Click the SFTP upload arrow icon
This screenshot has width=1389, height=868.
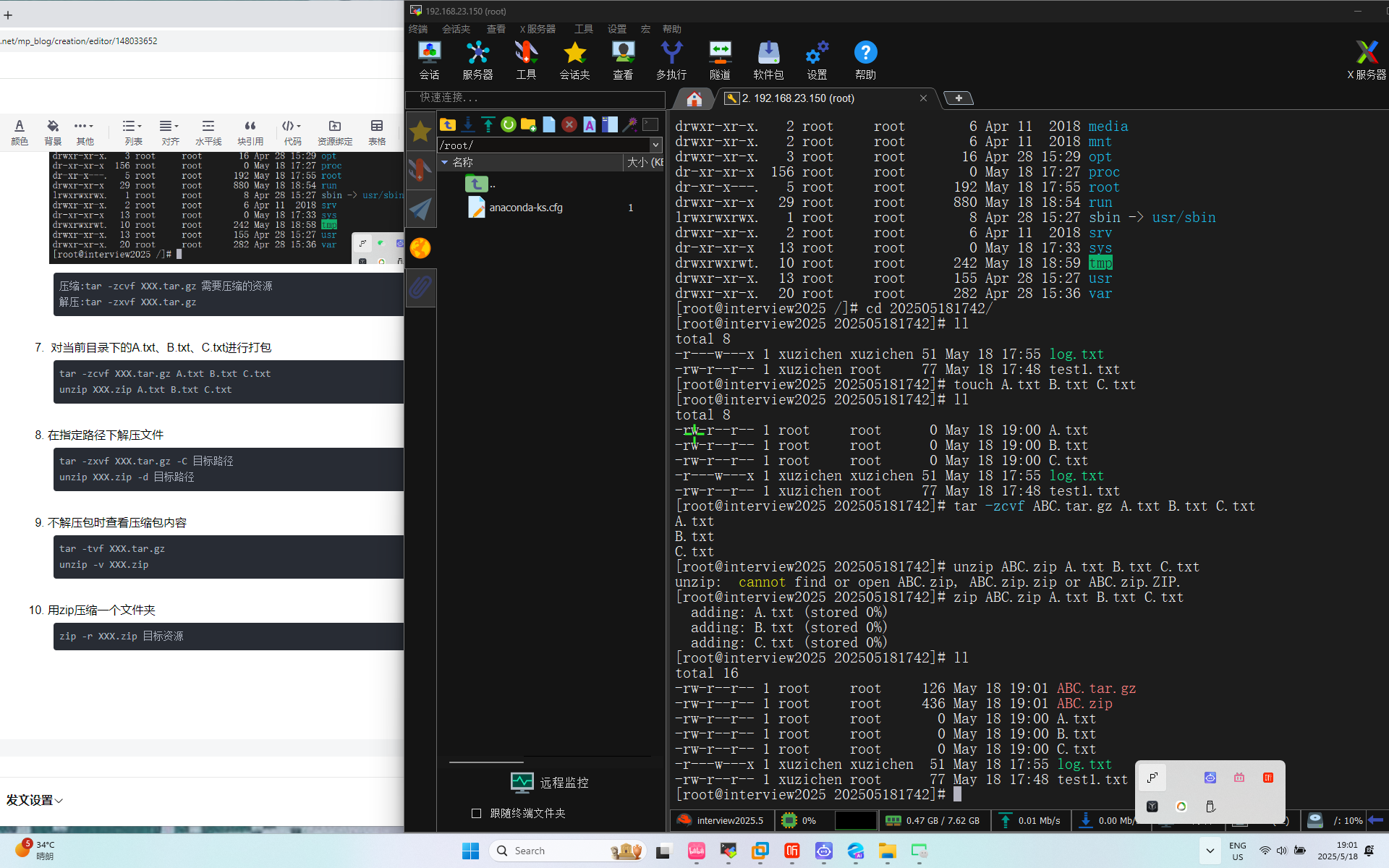pyautogui.click(x=488, y=124)
